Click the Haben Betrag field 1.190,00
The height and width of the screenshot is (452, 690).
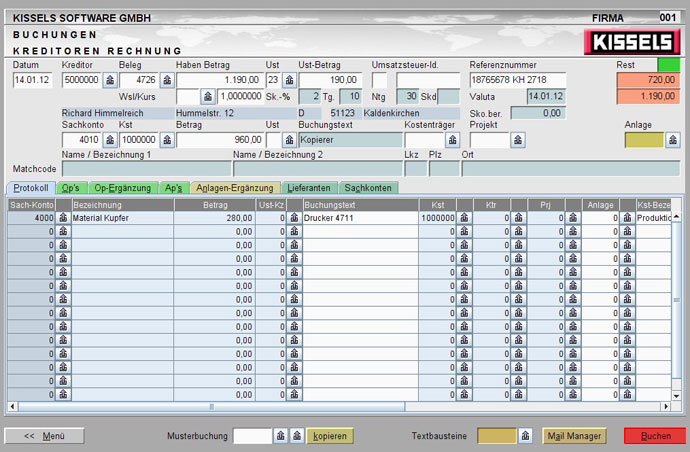pos(220,80)
